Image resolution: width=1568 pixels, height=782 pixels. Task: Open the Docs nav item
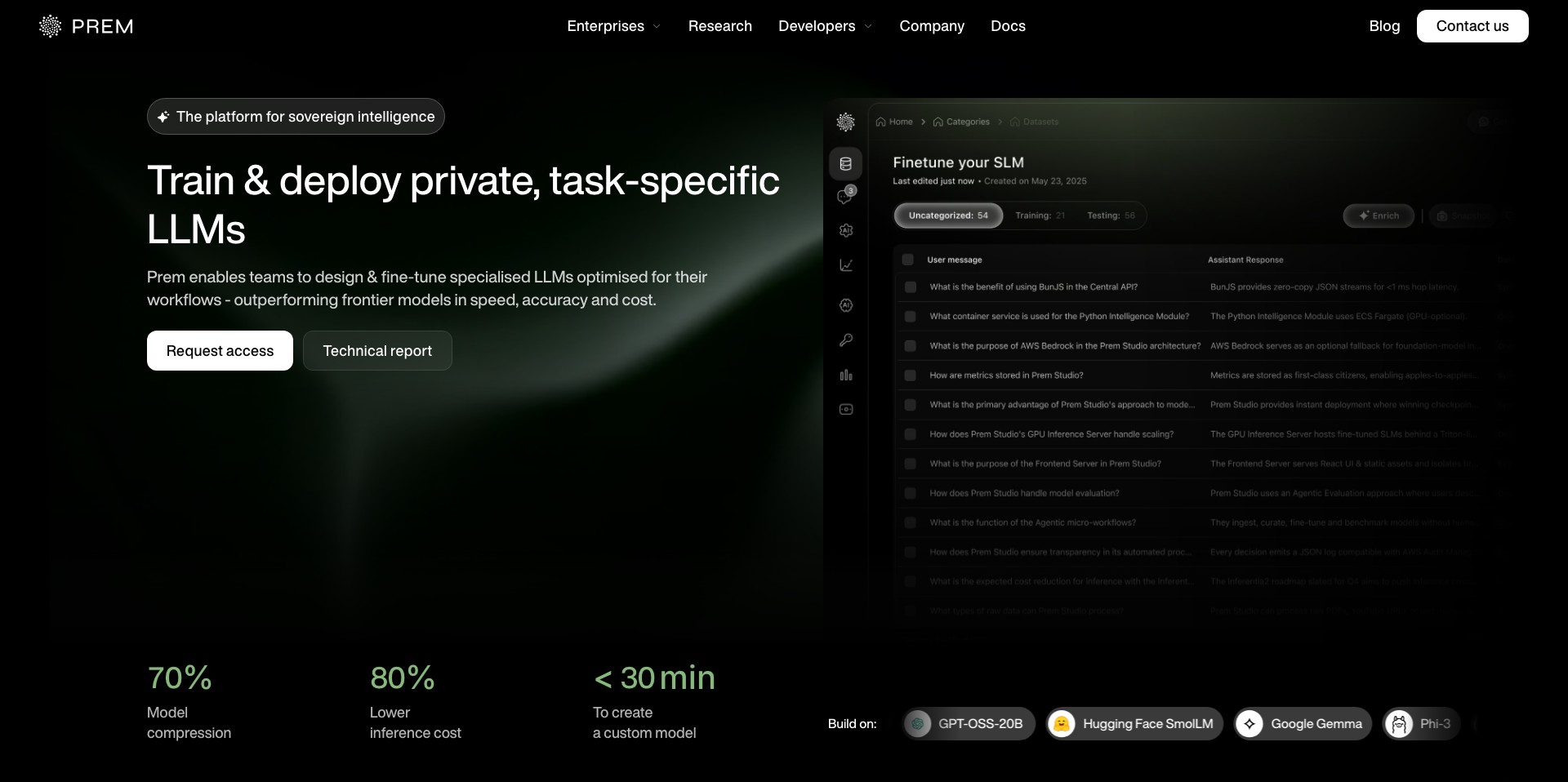click(1008, 26)
